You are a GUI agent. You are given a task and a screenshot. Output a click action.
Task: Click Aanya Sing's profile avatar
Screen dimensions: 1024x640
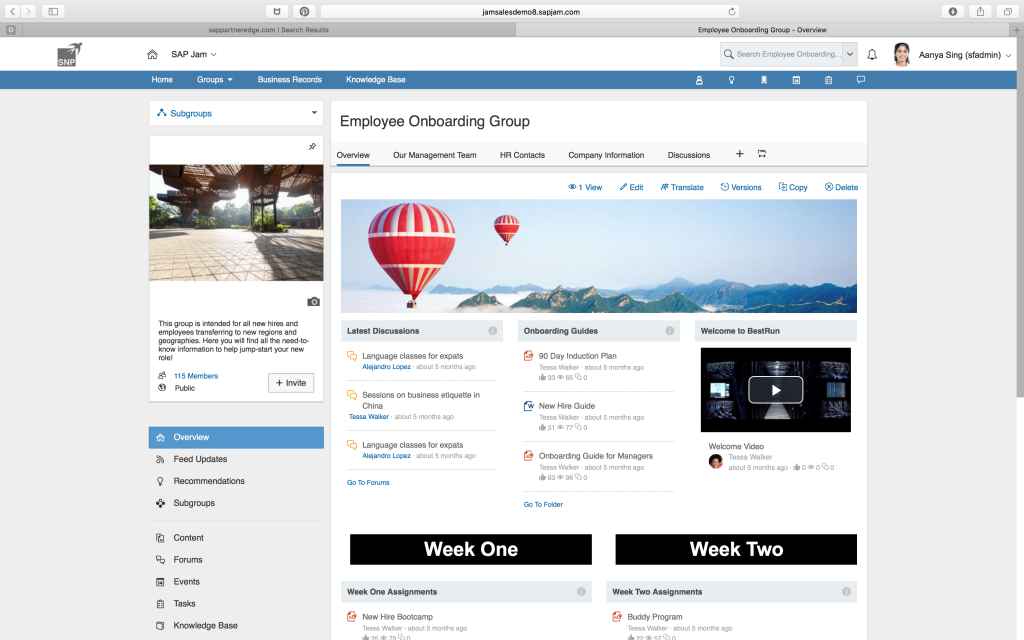click(x=902, y=55)
